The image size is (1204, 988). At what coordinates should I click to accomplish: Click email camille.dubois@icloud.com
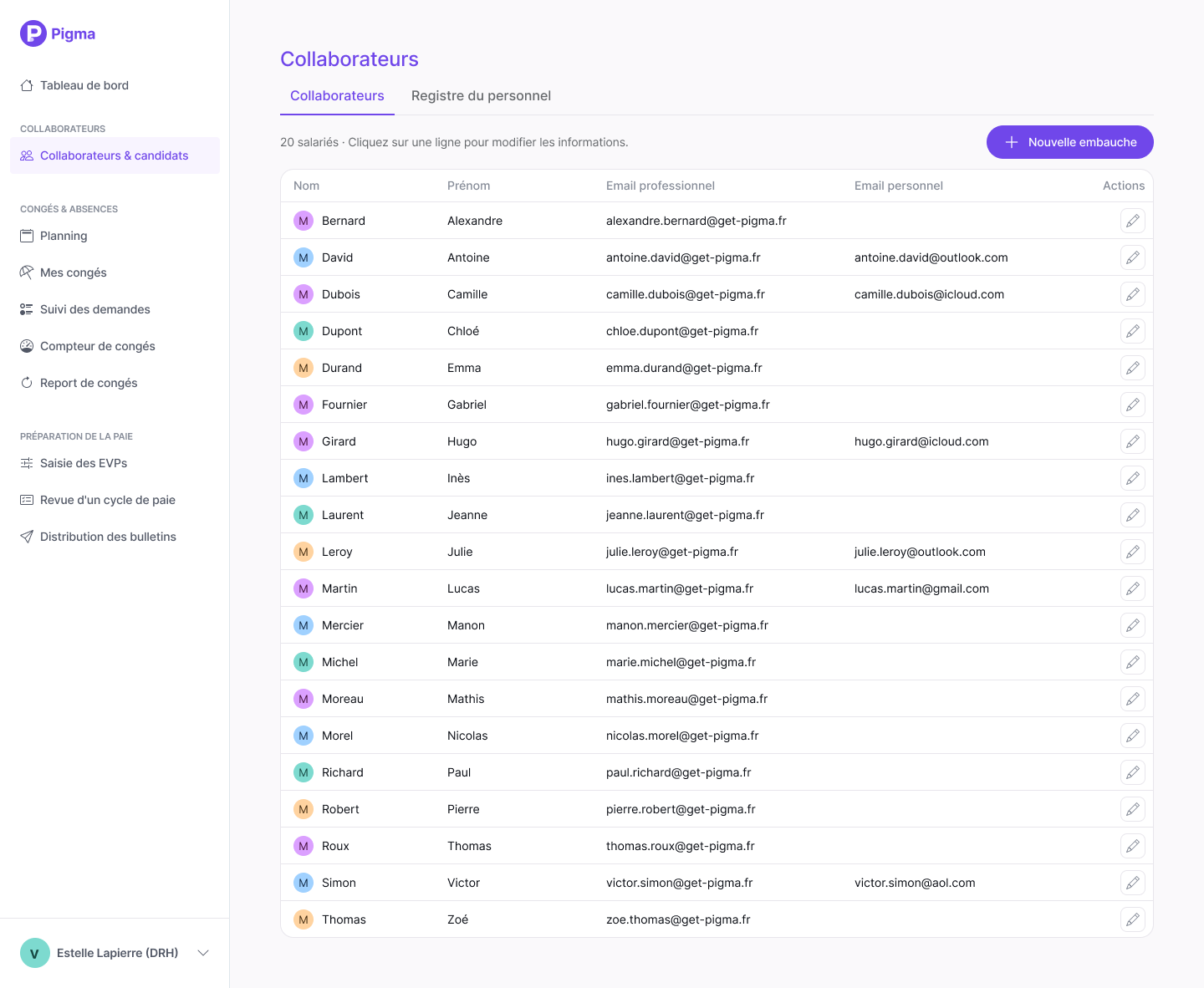pyautogui.click(x=929, y=294)
